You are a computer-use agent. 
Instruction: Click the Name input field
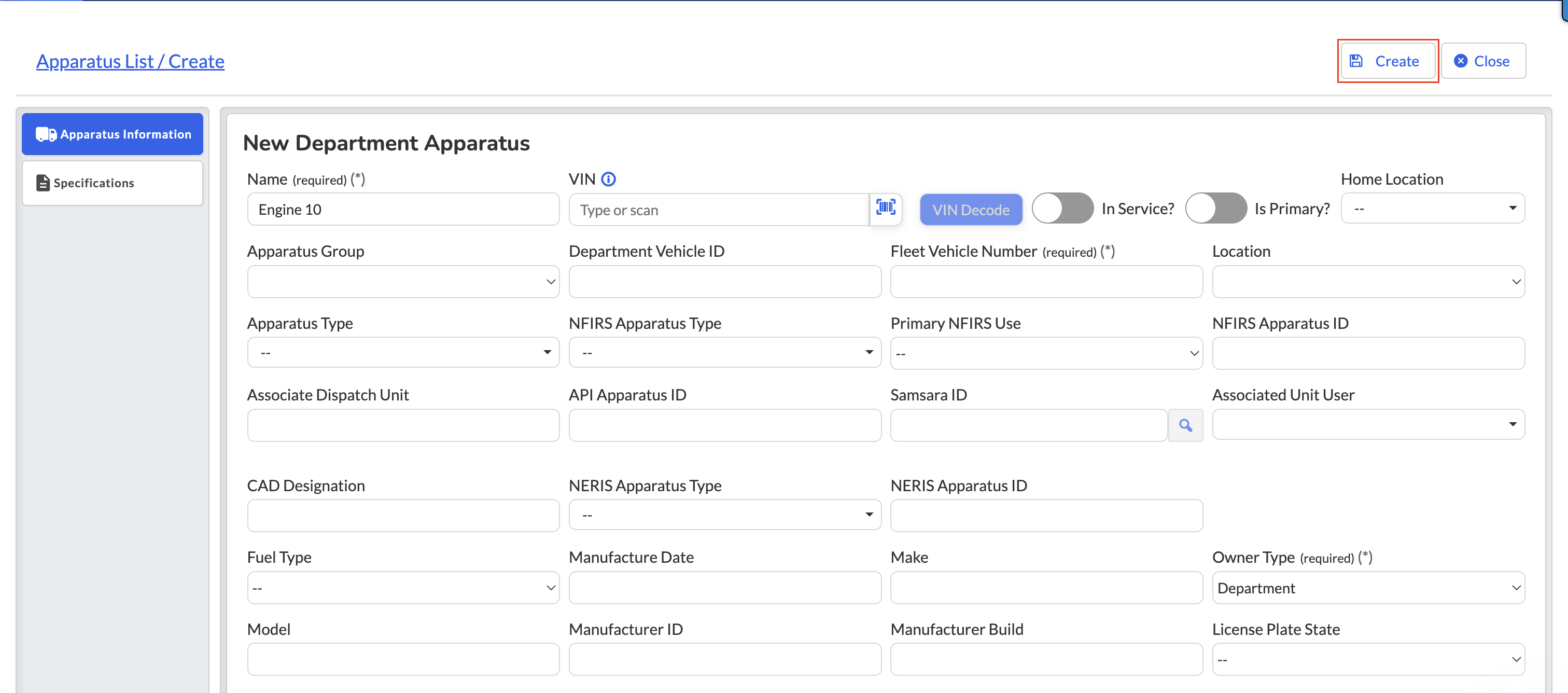click(x=403, y=210)
